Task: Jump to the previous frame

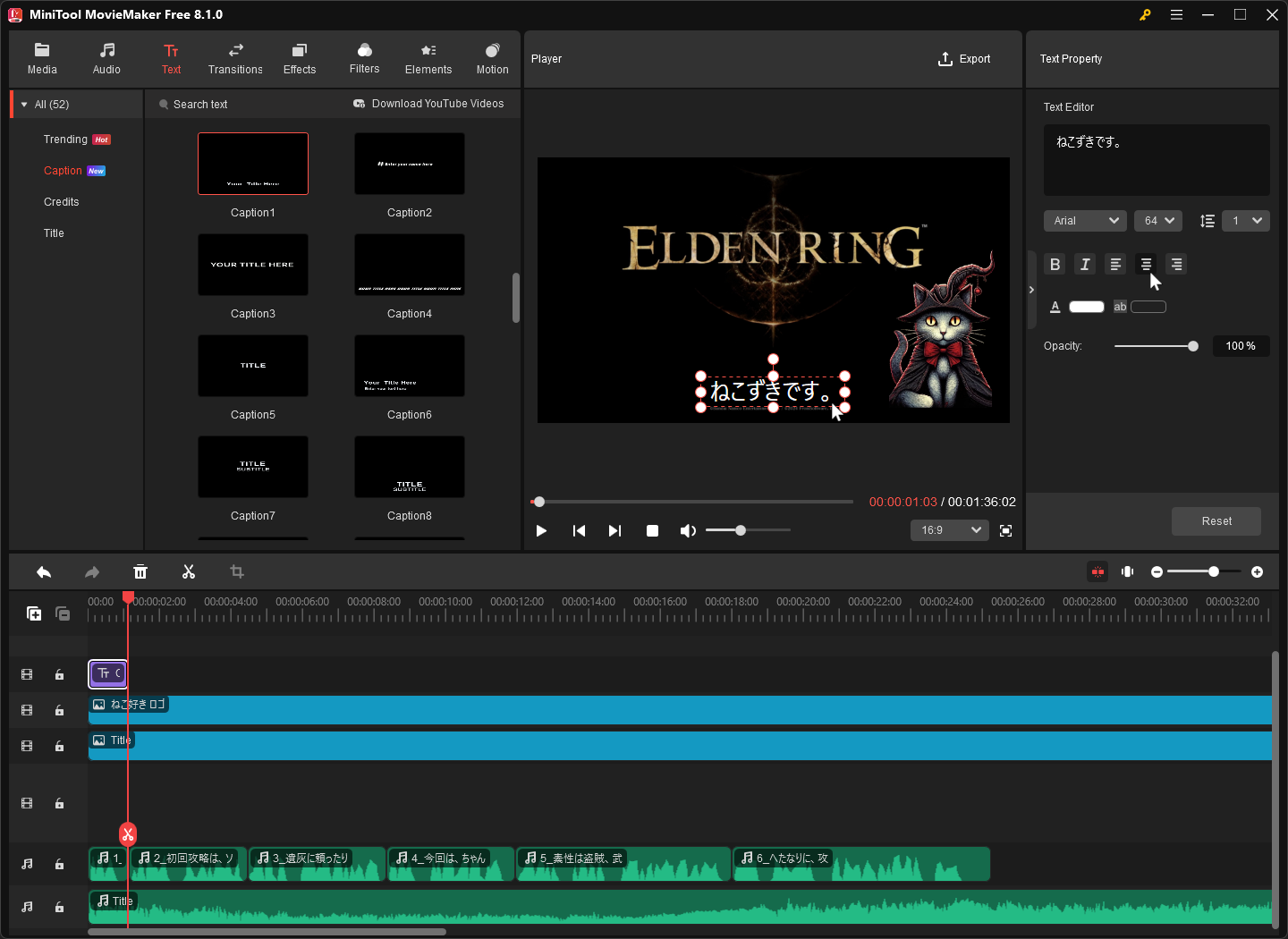Action: coord(579,530)
